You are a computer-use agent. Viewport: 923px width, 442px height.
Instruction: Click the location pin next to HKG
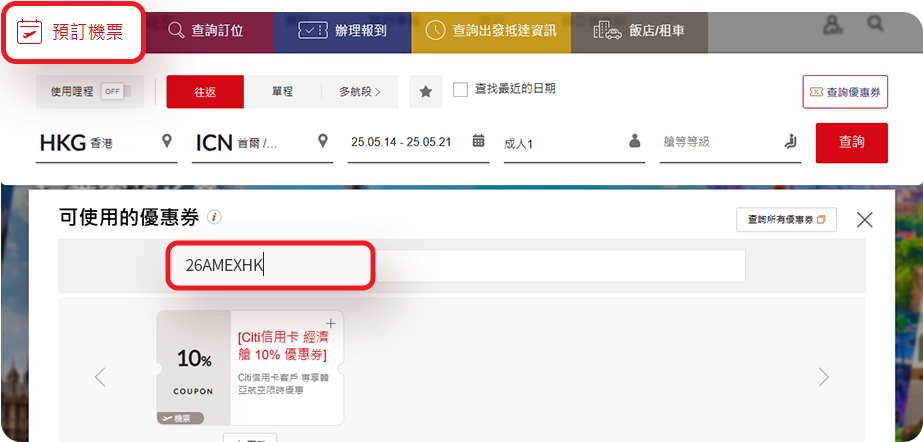click(167, 142)
